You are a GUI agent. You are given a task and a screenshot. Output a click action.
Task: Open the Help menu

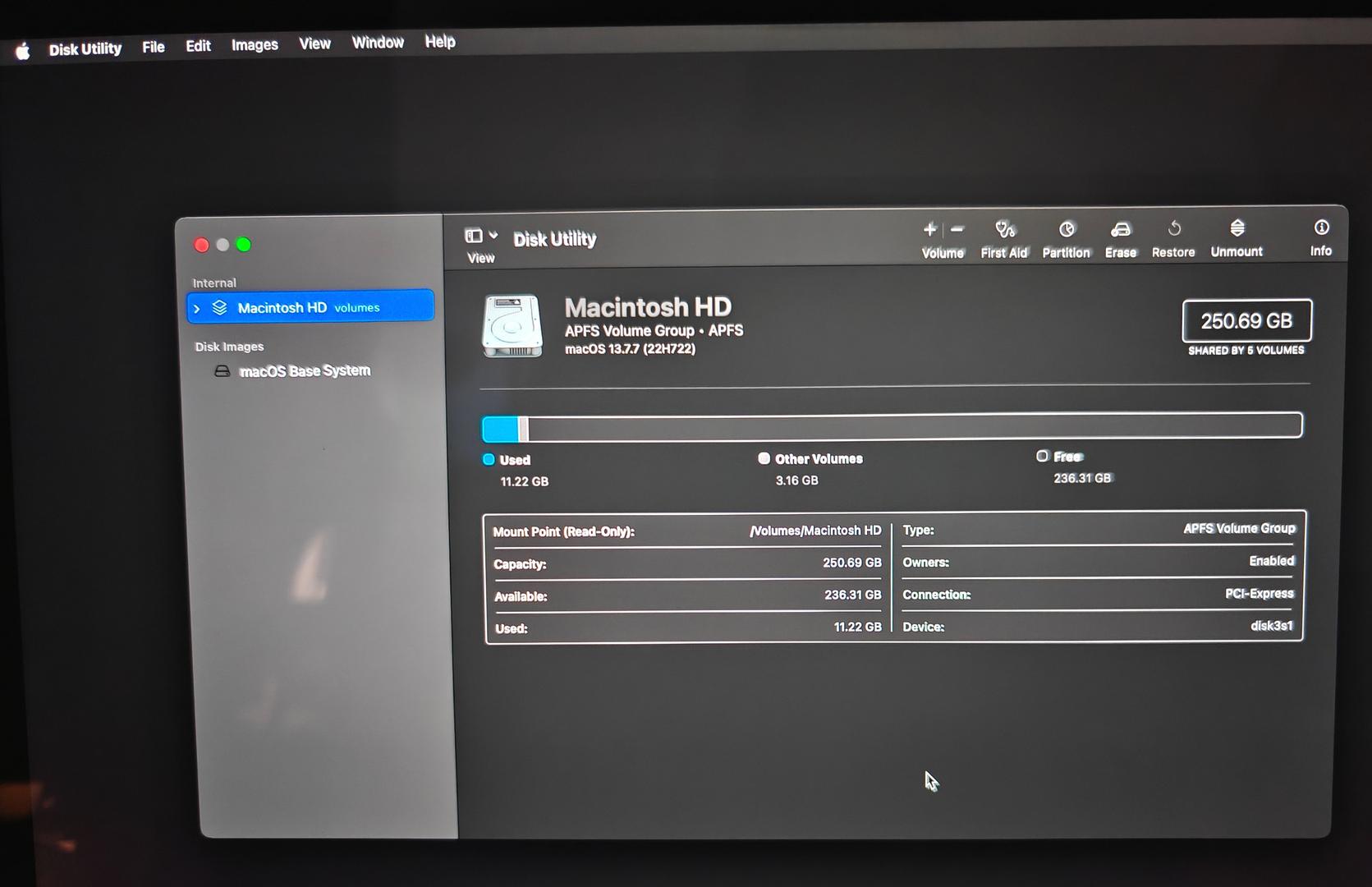tap(440, 41)
